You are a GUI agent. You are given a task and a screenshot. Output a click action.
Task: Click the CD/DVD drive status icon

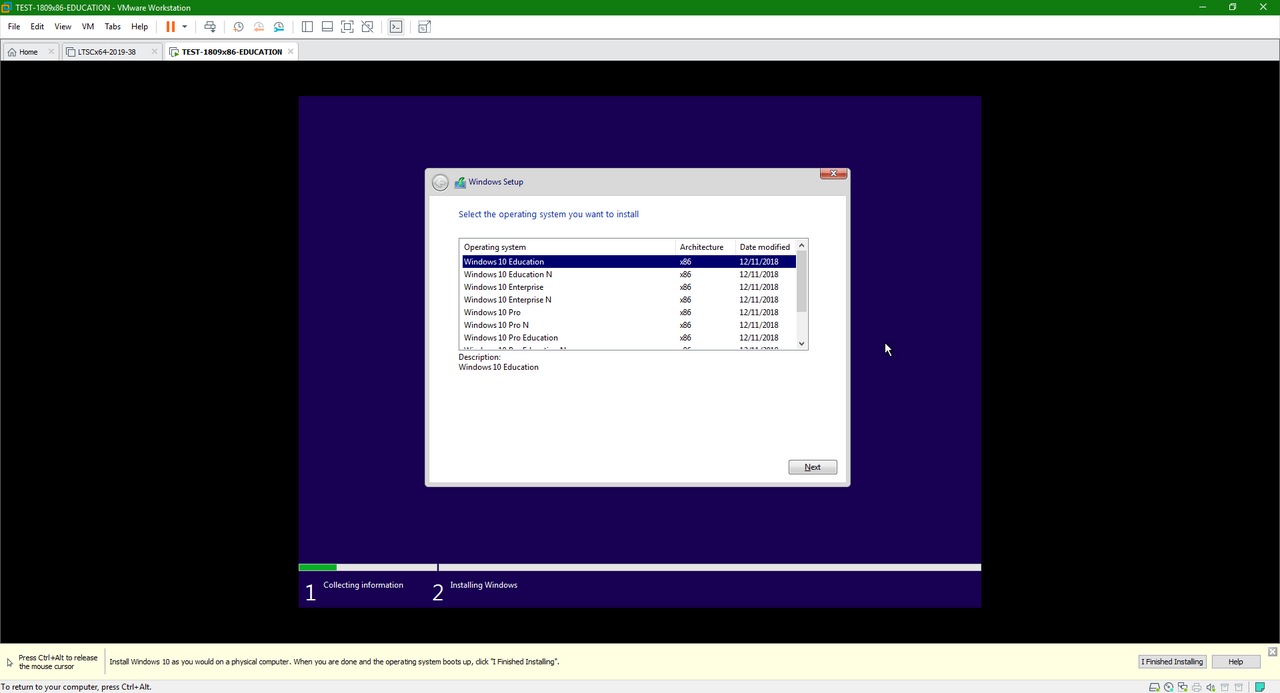[x=1169, y=688]
